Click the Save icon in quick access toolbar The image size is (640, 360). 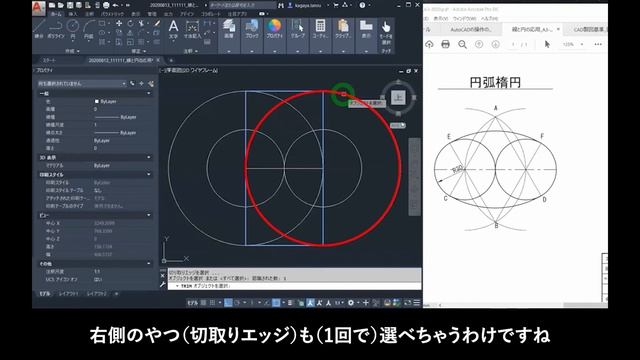click(x=70, y=5)
